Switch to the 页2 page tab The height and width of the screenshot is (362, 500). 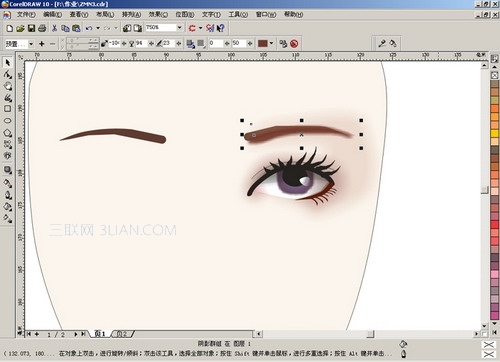tap(122, 334)
